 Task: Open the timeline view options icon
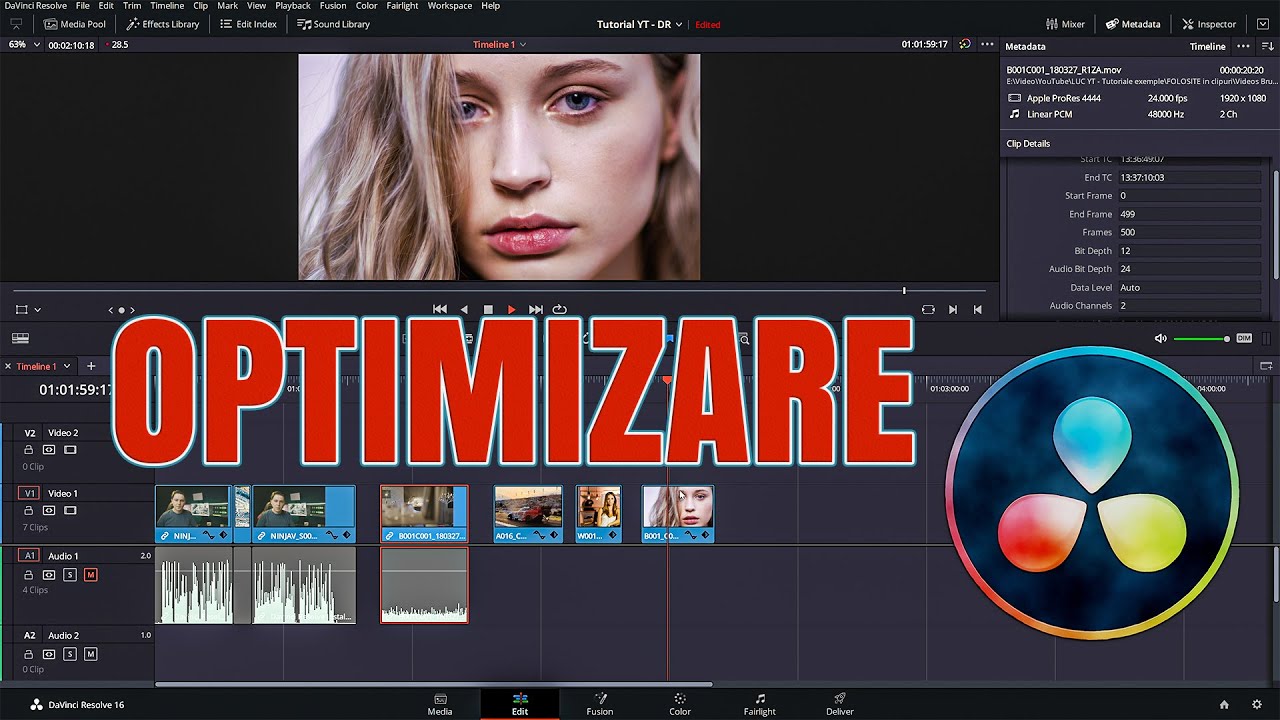(20, 339)
